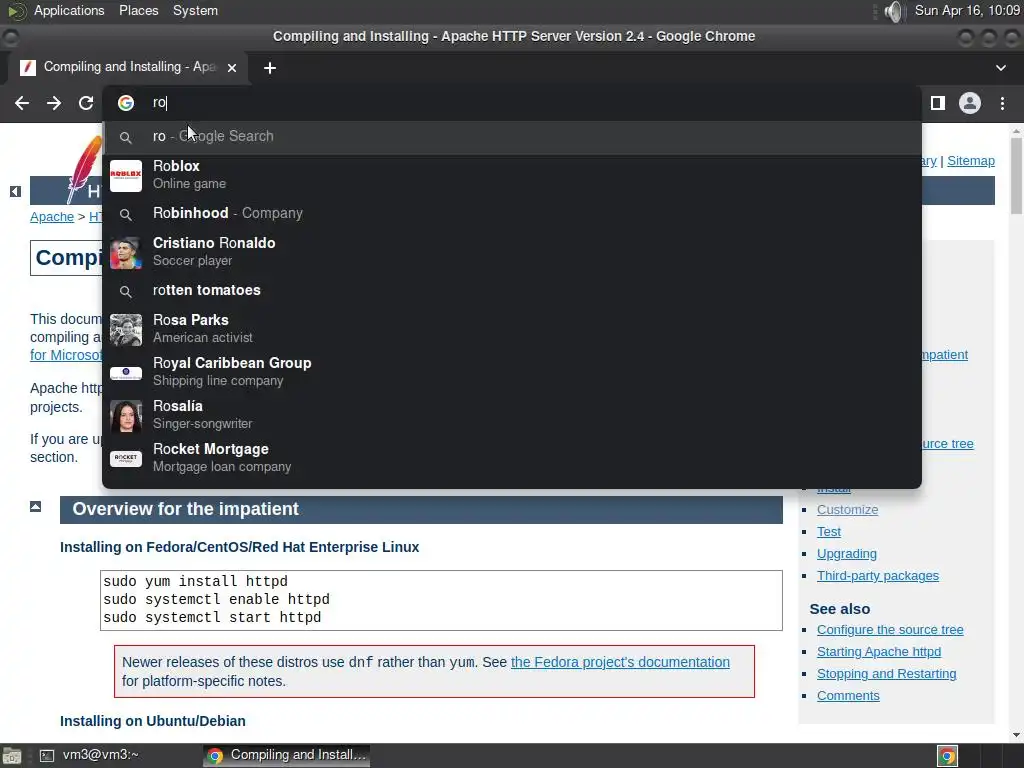Open the tab search dropdown chevron
The height and width of the screenshot is (768, 1024).
pos(1000,68)
